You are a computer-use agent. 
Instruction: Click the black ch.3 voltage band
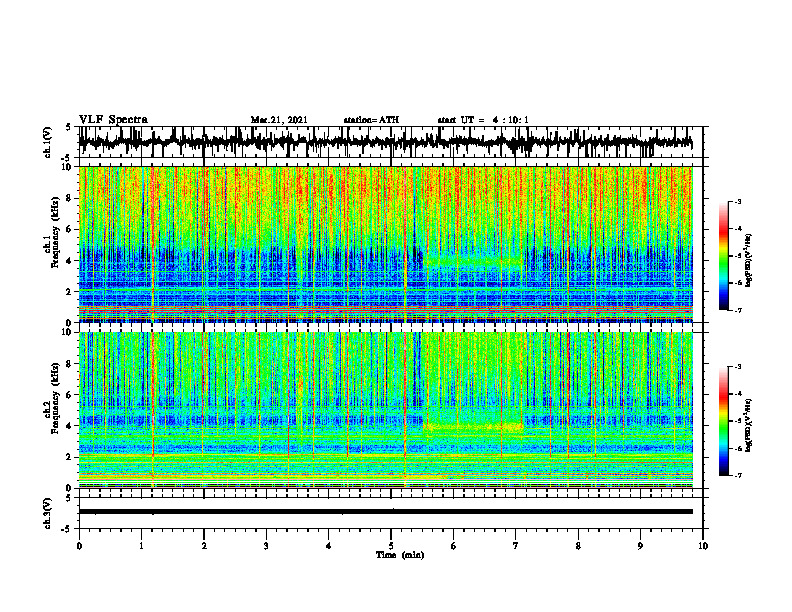[x=385, y=512]
